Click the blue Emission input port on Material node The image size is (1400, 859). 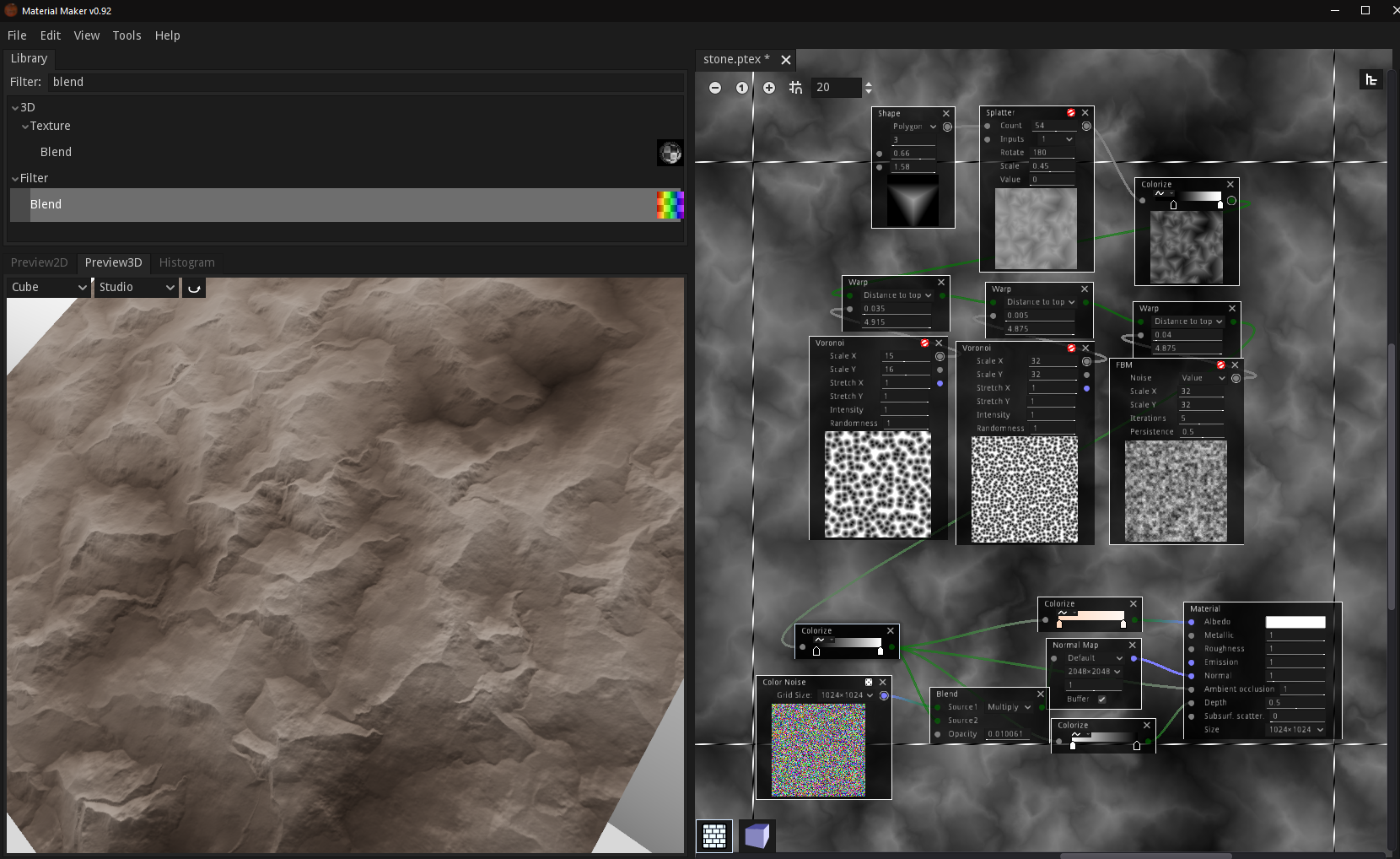click(x=1191, y=662)
